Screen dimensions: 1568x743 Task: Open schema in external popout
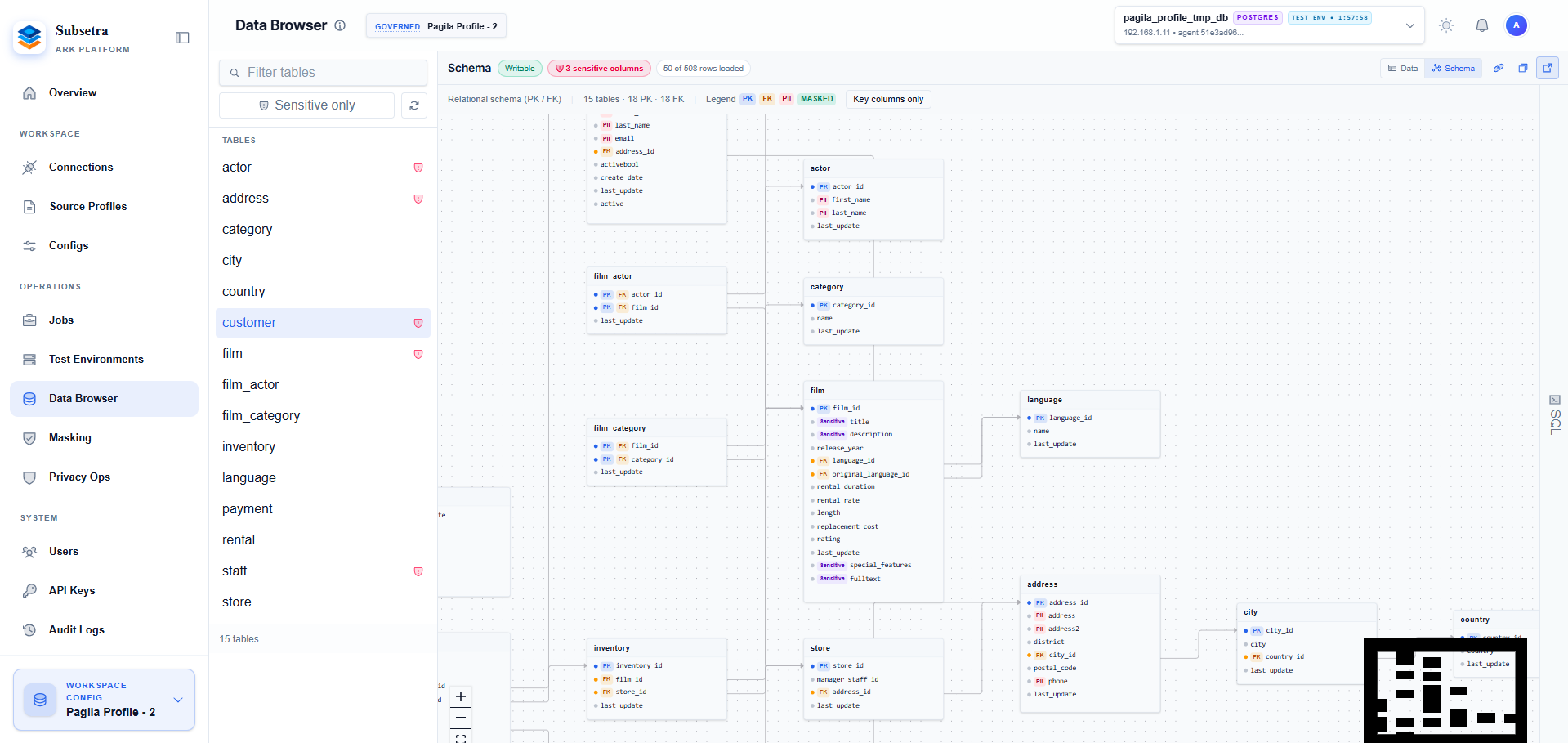[1548, 68]
